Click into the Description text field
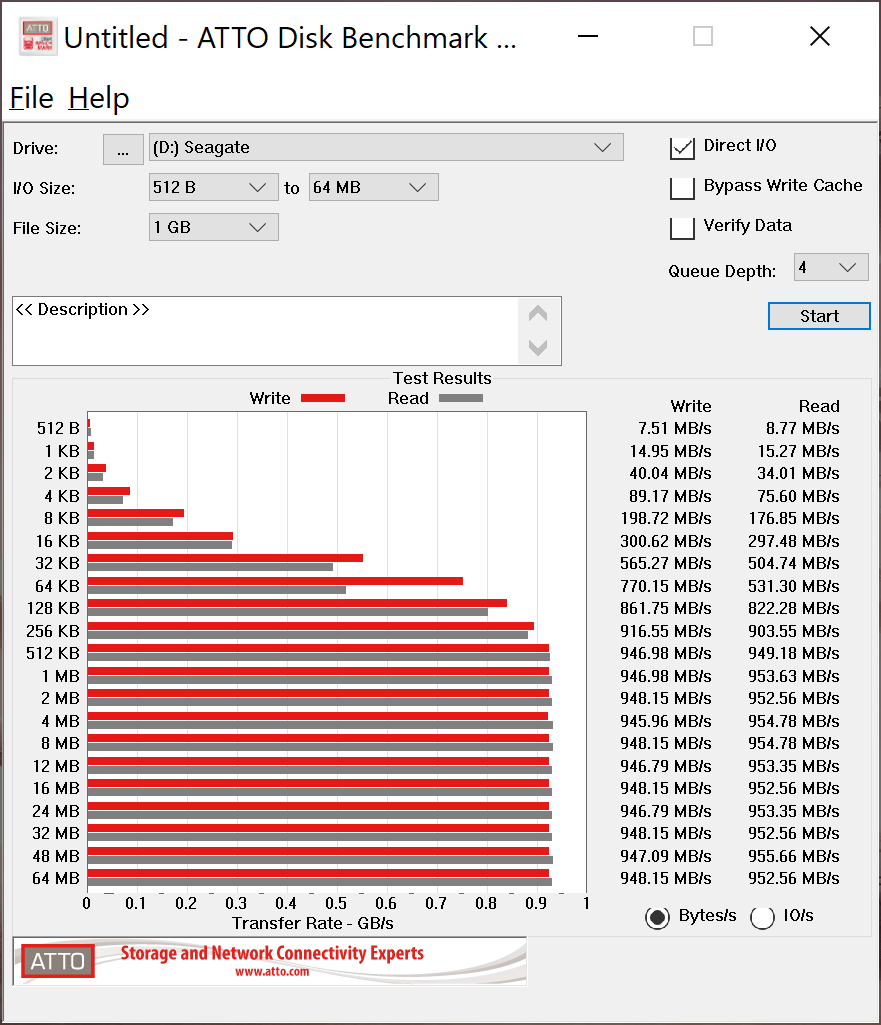The height and width of the screenshot is (1025, 881). (x=265, y=331)
